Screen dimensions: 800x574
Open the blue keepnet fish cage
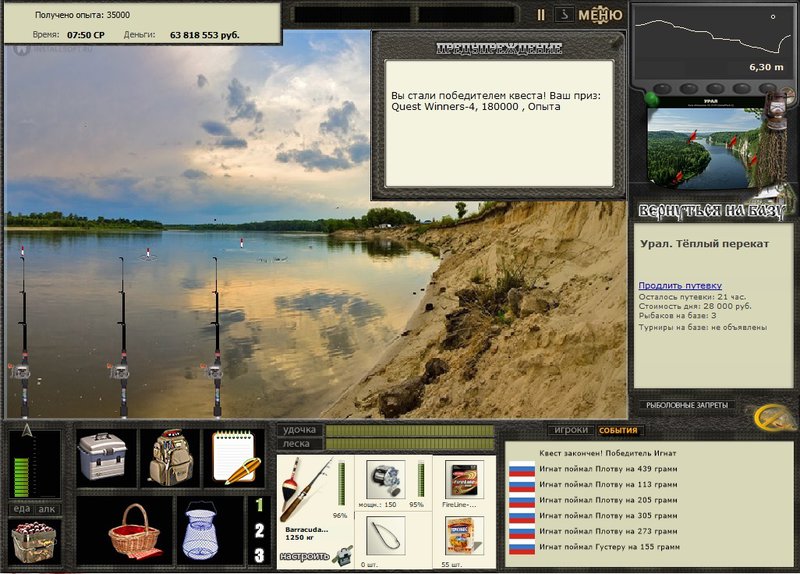point(202,531)
